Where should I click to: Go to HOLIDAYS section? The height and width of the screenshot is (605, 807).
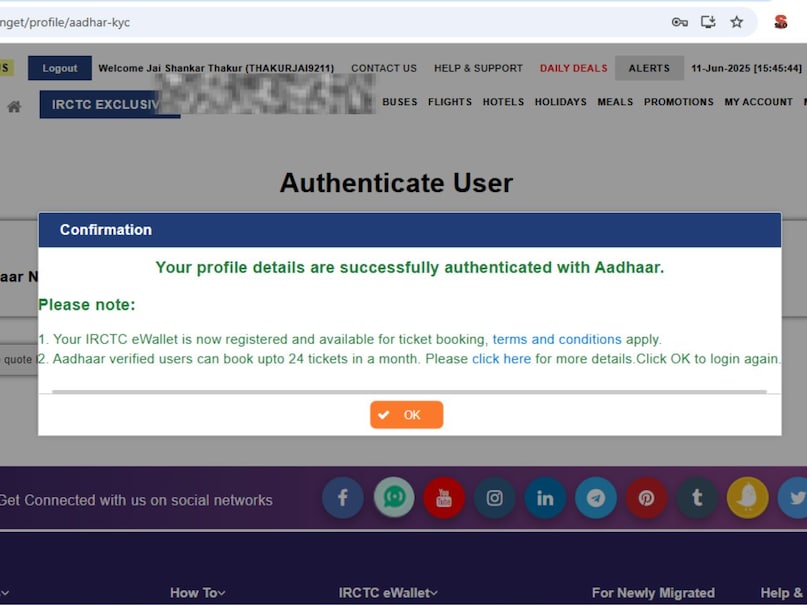(x=560, y=102)
